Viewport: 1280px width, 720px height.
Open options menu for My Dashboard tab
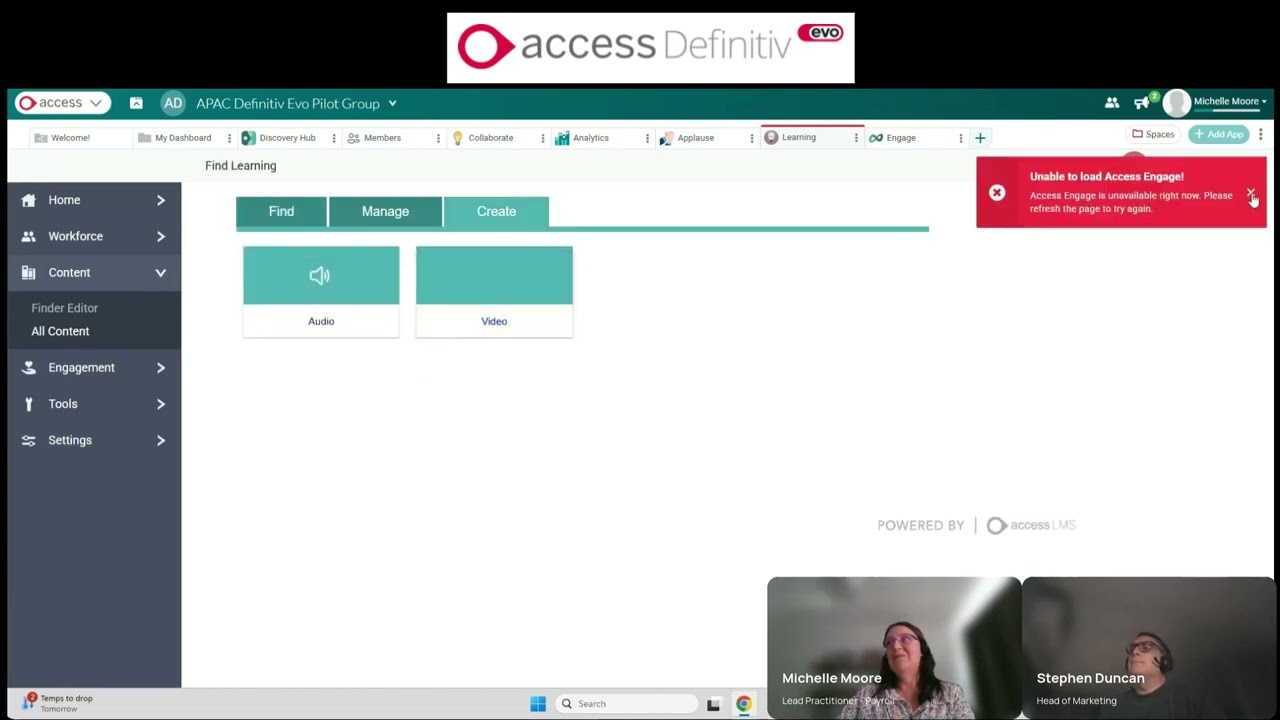pos(229,138)
